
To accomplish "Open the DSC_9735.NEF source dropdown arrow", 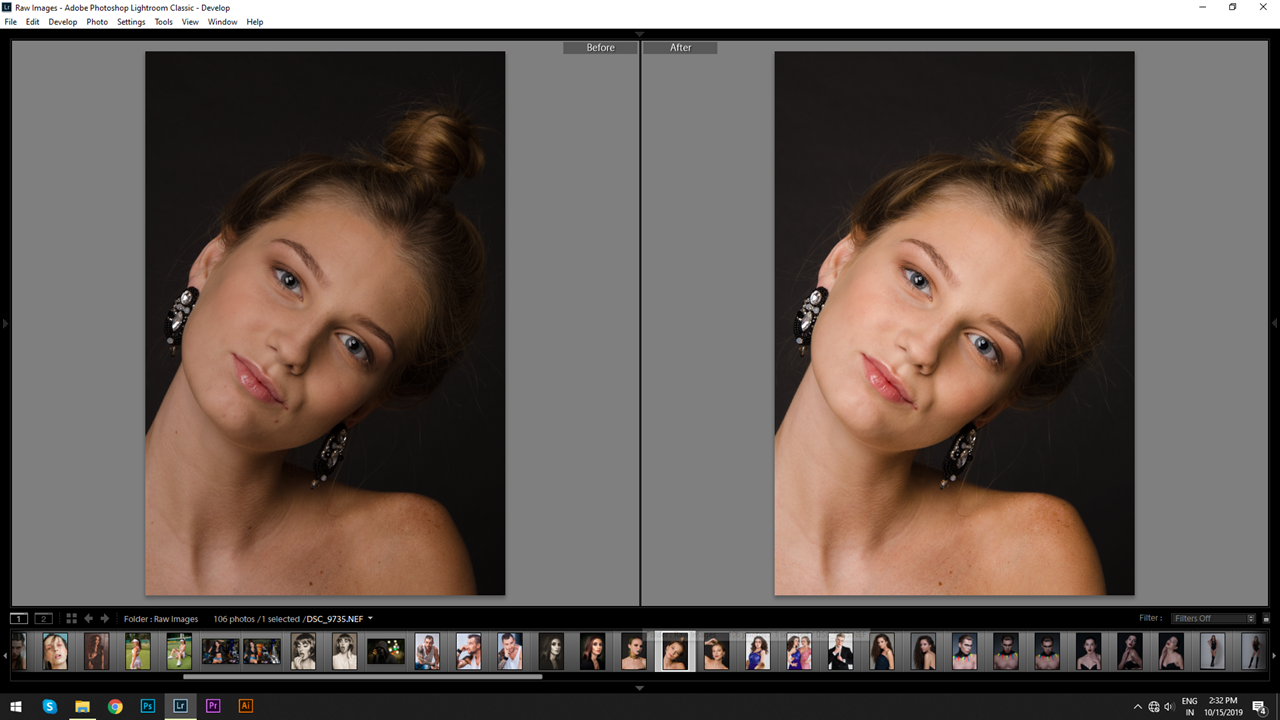I will pyautogui.click(x=370, y=619).
